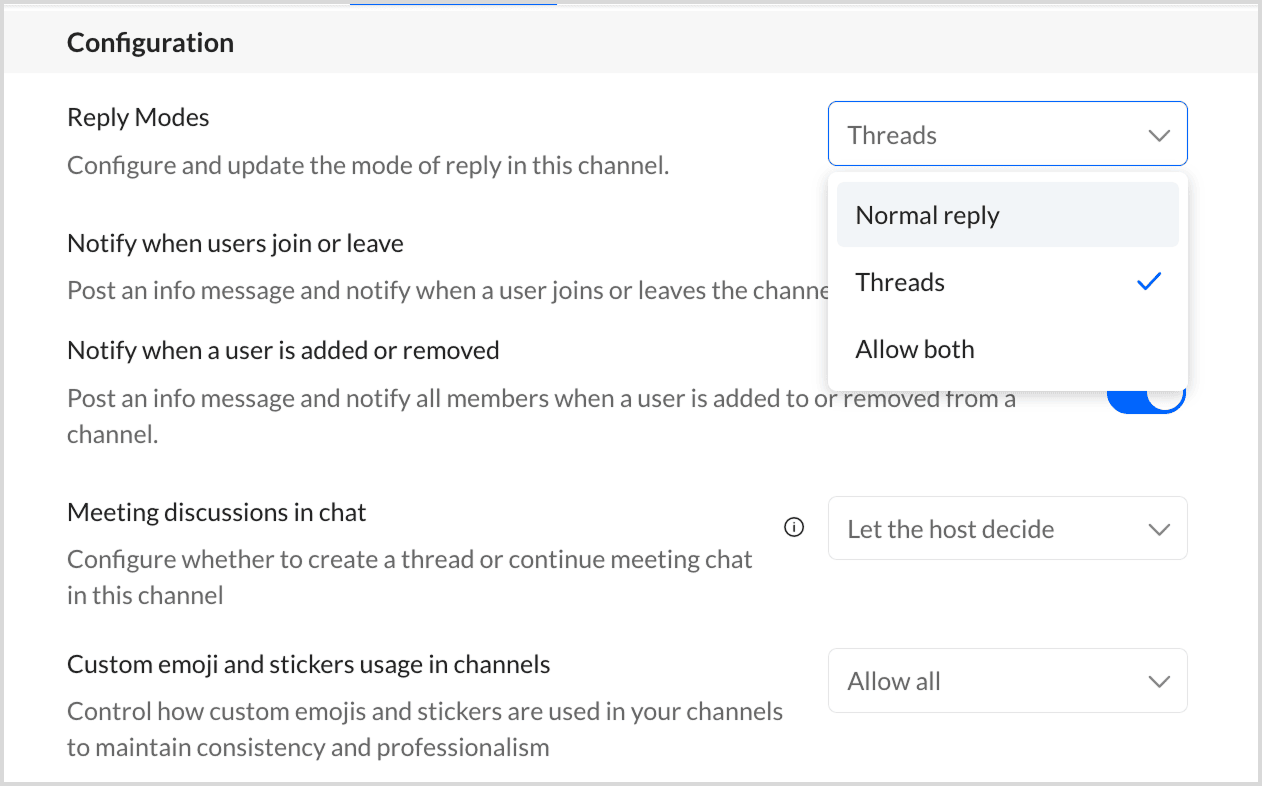Image resolution: width=1262 pixels, height=786 pixels.
Task: Expand the 'Allow all' emoji usage dropdown
Action: (1007, 682)
